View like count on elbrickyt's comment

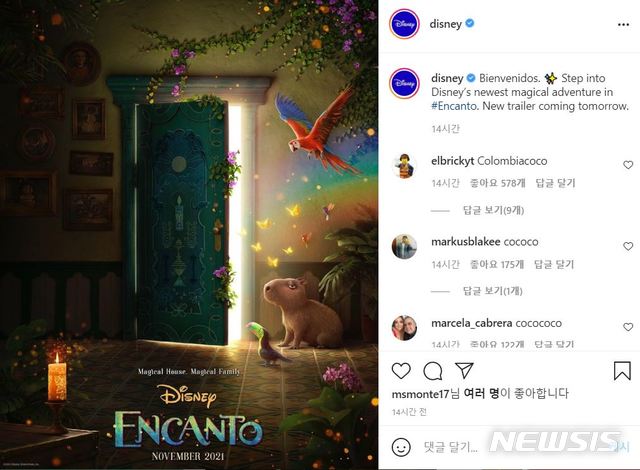[x=498, y=183]
